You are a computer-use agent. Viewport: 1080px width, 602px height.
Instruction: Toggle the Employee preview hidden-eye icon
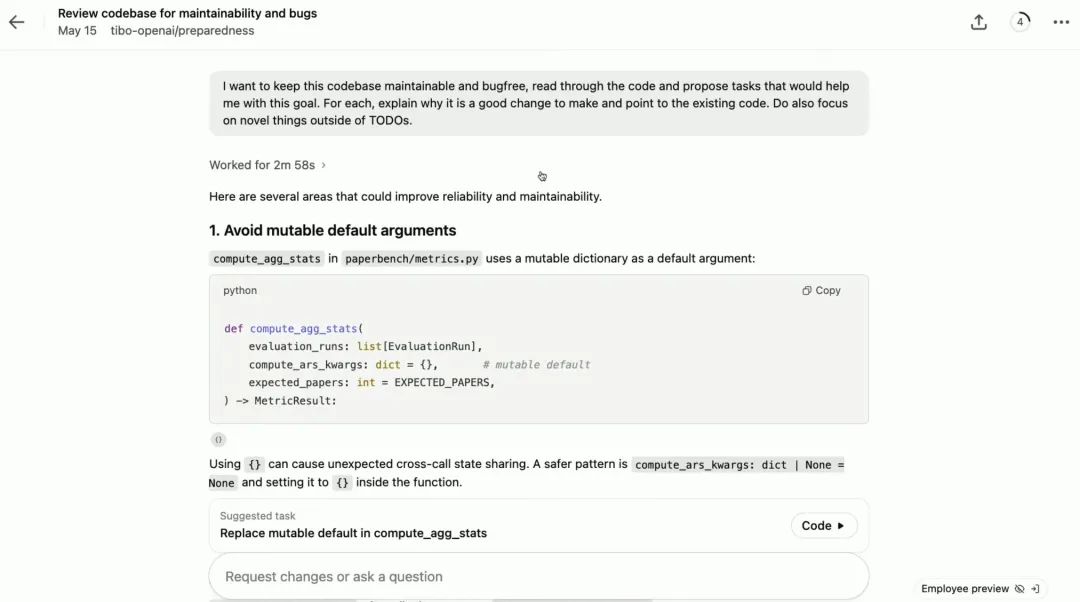point(1019,589)
